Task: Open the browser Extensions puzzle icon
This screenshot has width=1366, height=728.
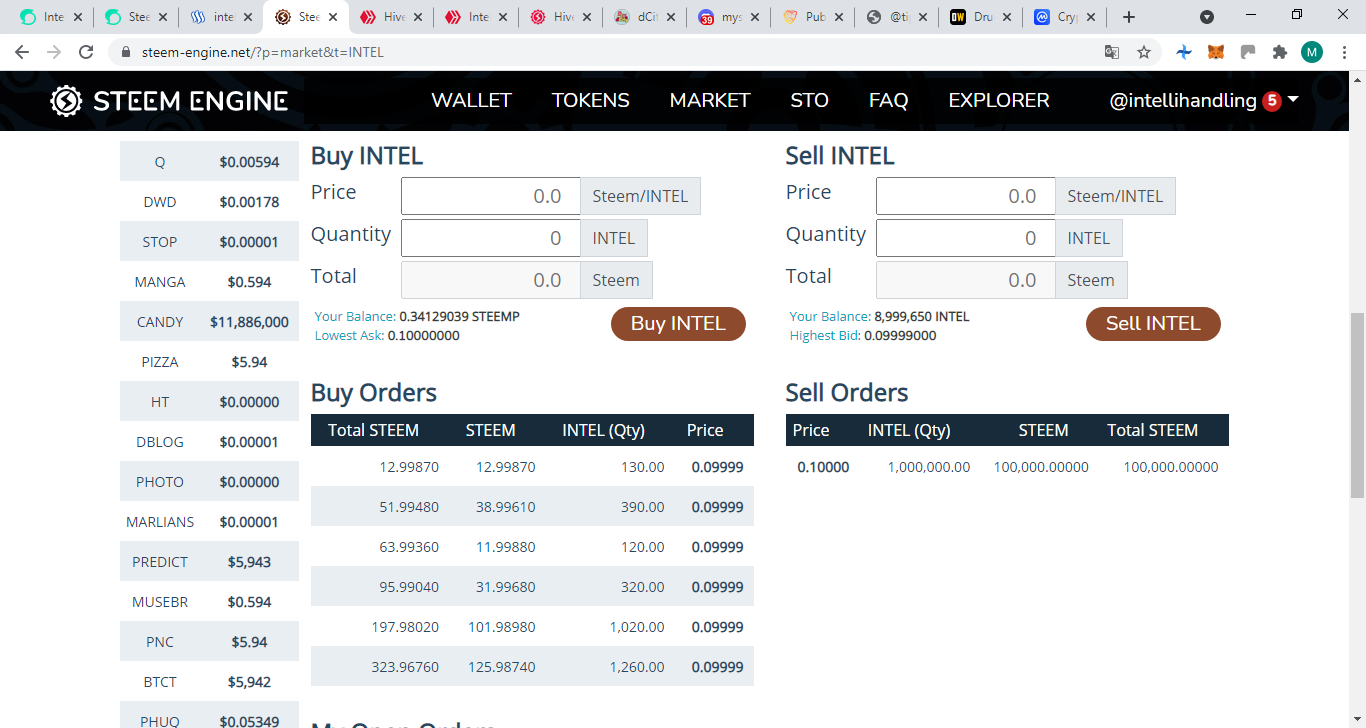Action: coord(1280,52)
